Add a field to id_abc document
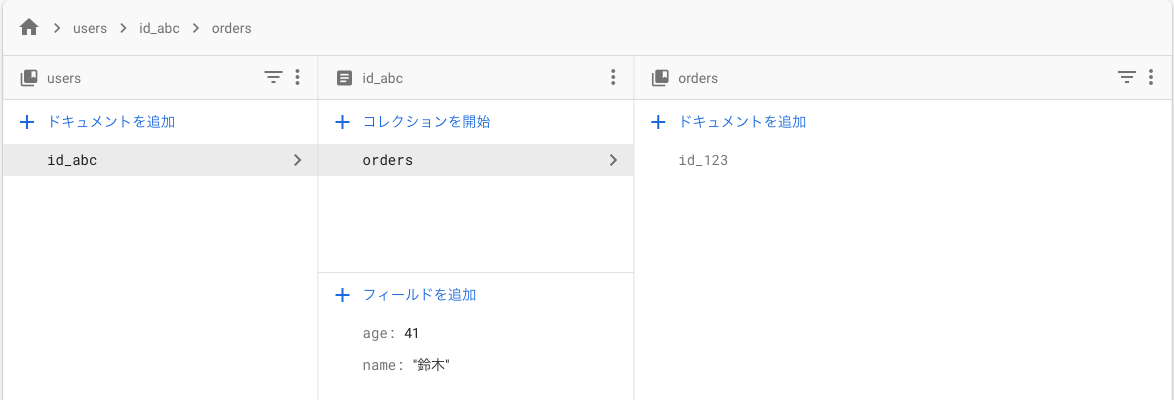Image resolution: width=1174 pixels, height=400 pixels. (x=406, y=295)
